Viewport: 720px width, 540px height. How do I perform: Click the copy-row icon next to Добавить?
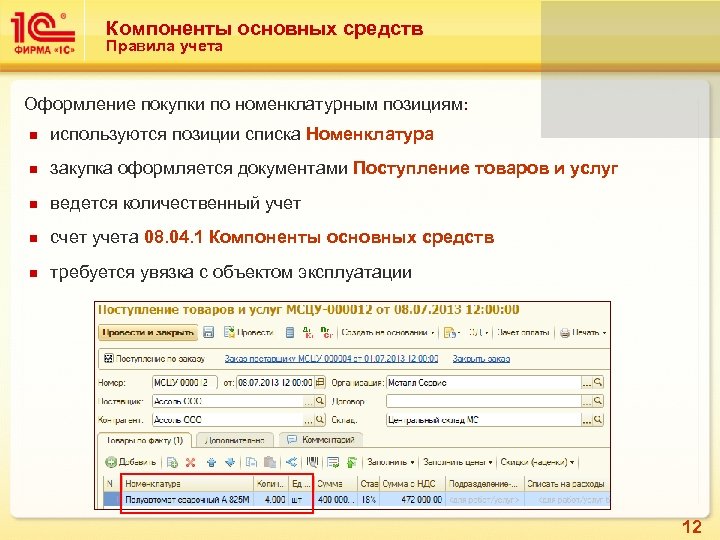(x=172, y=462)
